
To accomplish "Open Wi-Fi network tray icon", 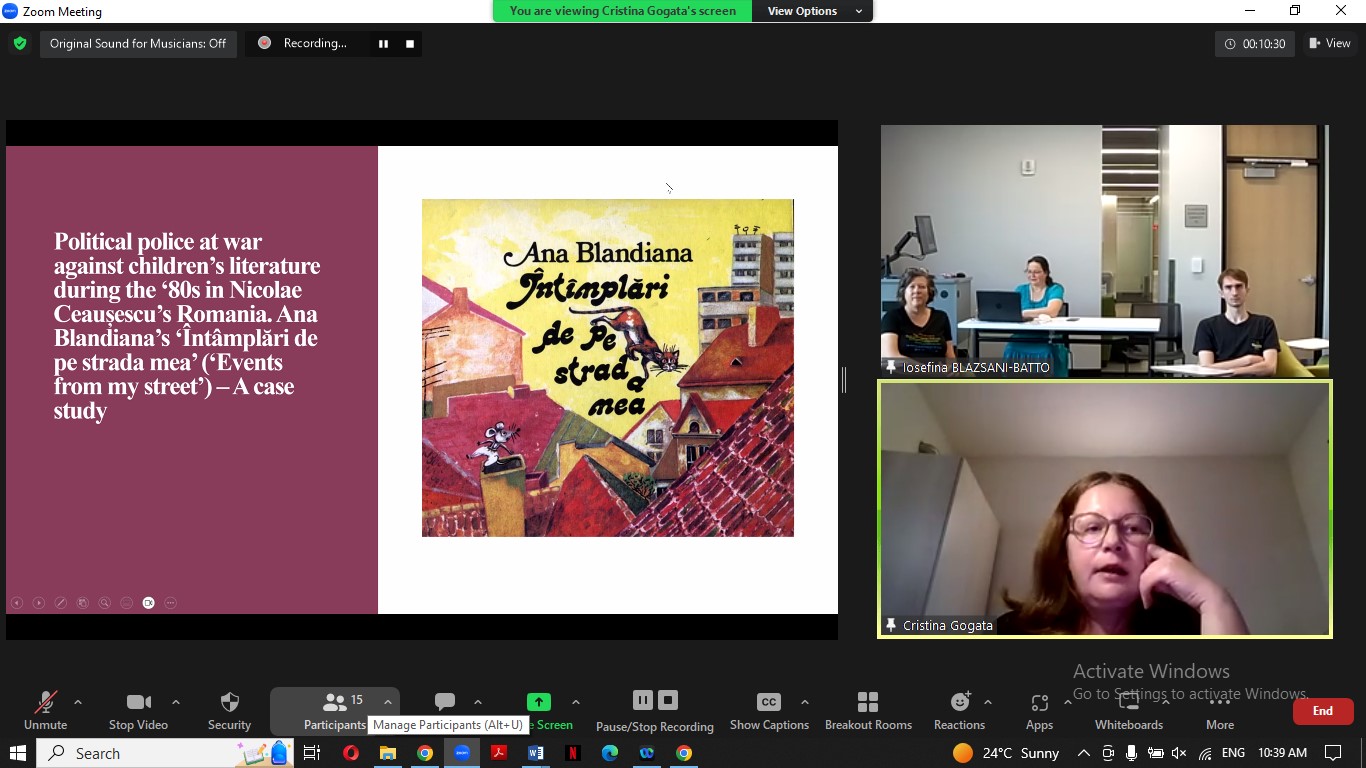I will (1205, 753).
